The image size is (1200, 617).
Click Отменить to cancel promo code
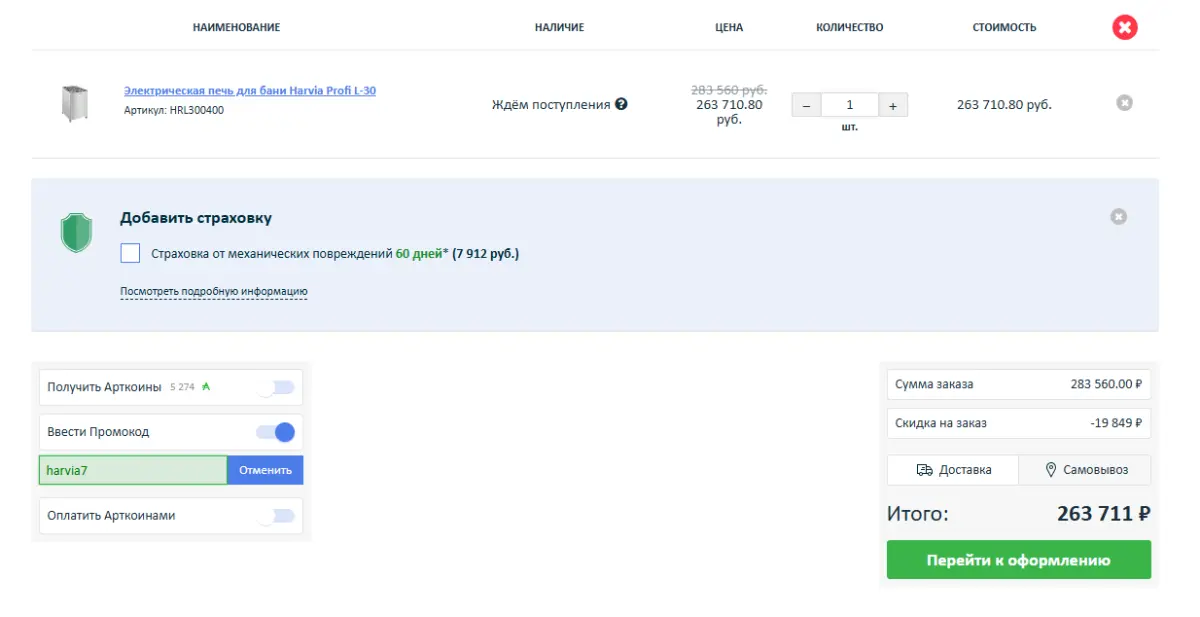tap(265, 470)
